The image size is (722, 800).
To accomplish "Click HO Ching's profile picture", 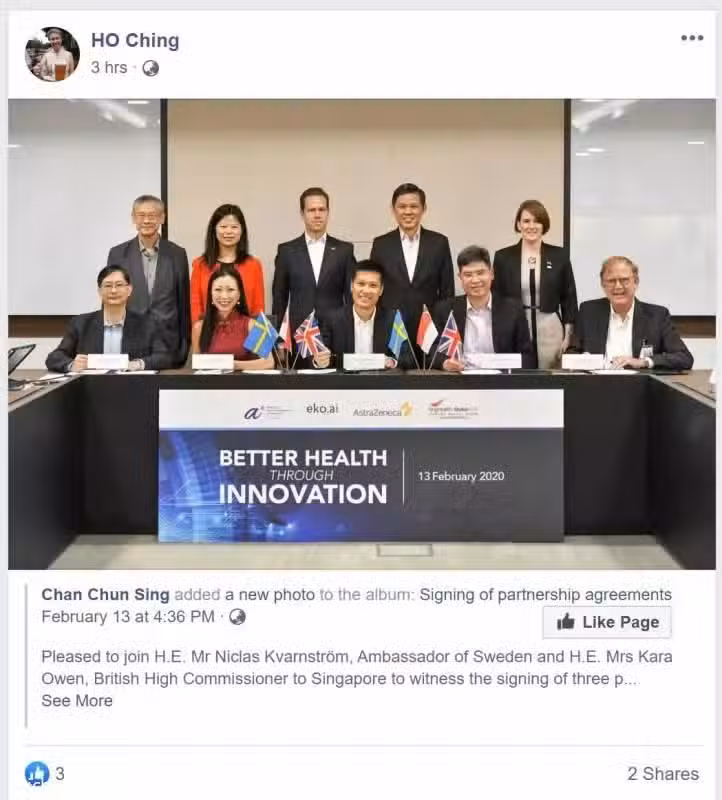I will [53, 54].
